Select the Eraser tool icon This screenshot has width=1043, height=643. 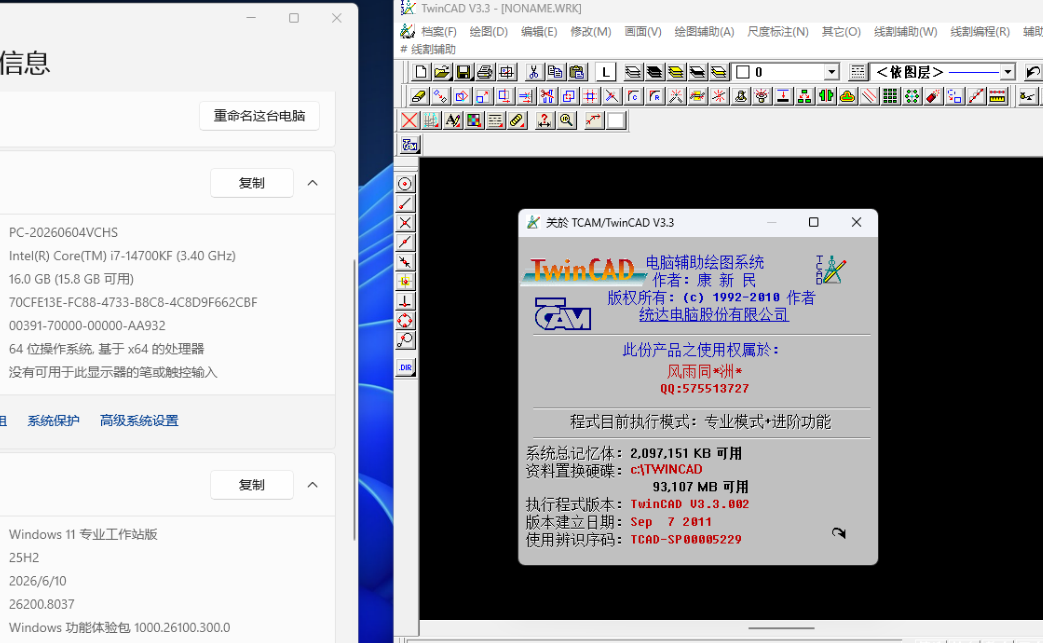pyautogui.click(x=418, y=96)
